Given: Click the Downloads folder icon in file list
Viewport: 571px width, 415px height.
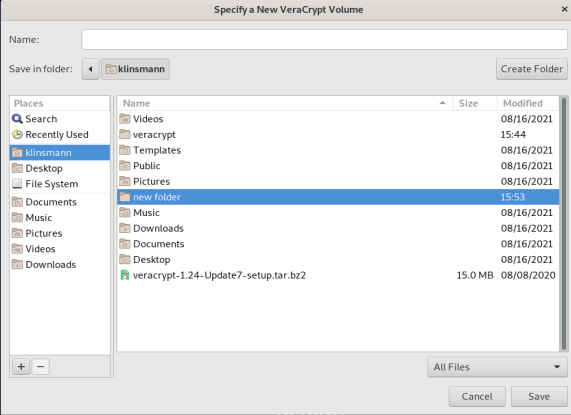Looking at the screenshot, I should coord(125,228).
